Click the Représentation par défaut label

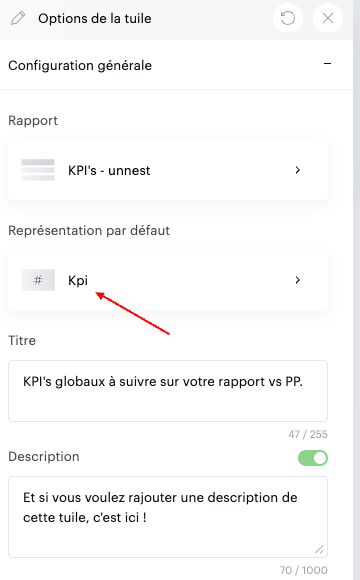(x=89, y=230)
